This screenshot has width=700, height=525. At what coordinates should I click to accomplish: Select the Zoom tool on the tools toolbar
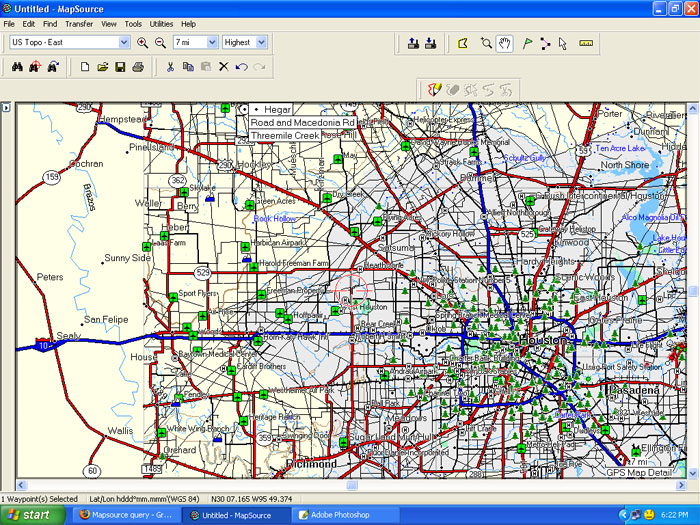pyautogui.click(x=486, y=43)
